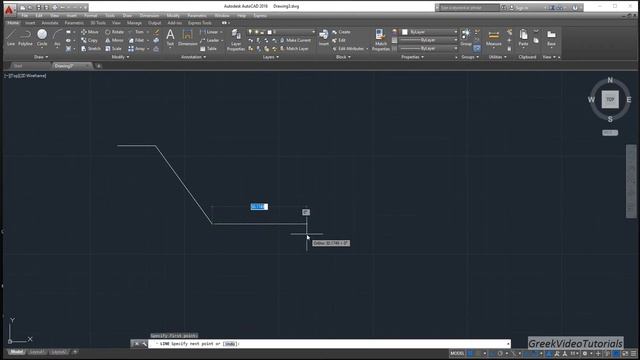Switch to the Home ribbon tab
This screenshot has width=640, height=360.
[x=13, y=23]
